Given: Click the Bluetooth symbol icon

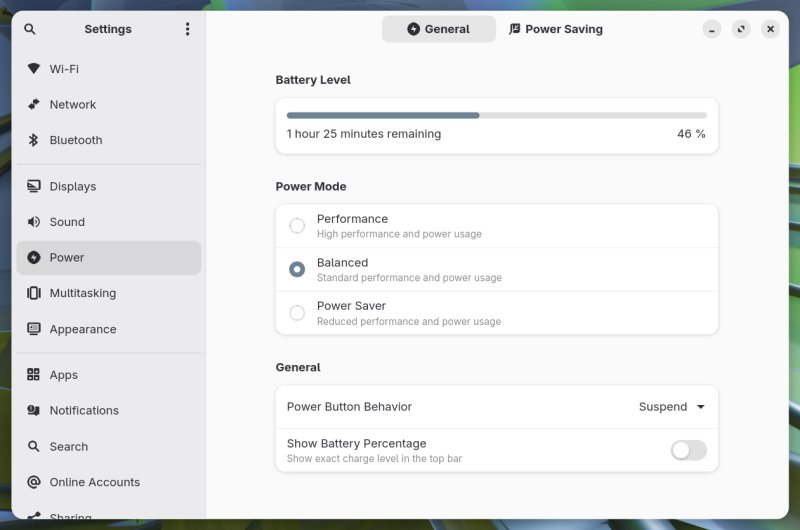Looking at the screenshot, I should [x=34, y=140].
